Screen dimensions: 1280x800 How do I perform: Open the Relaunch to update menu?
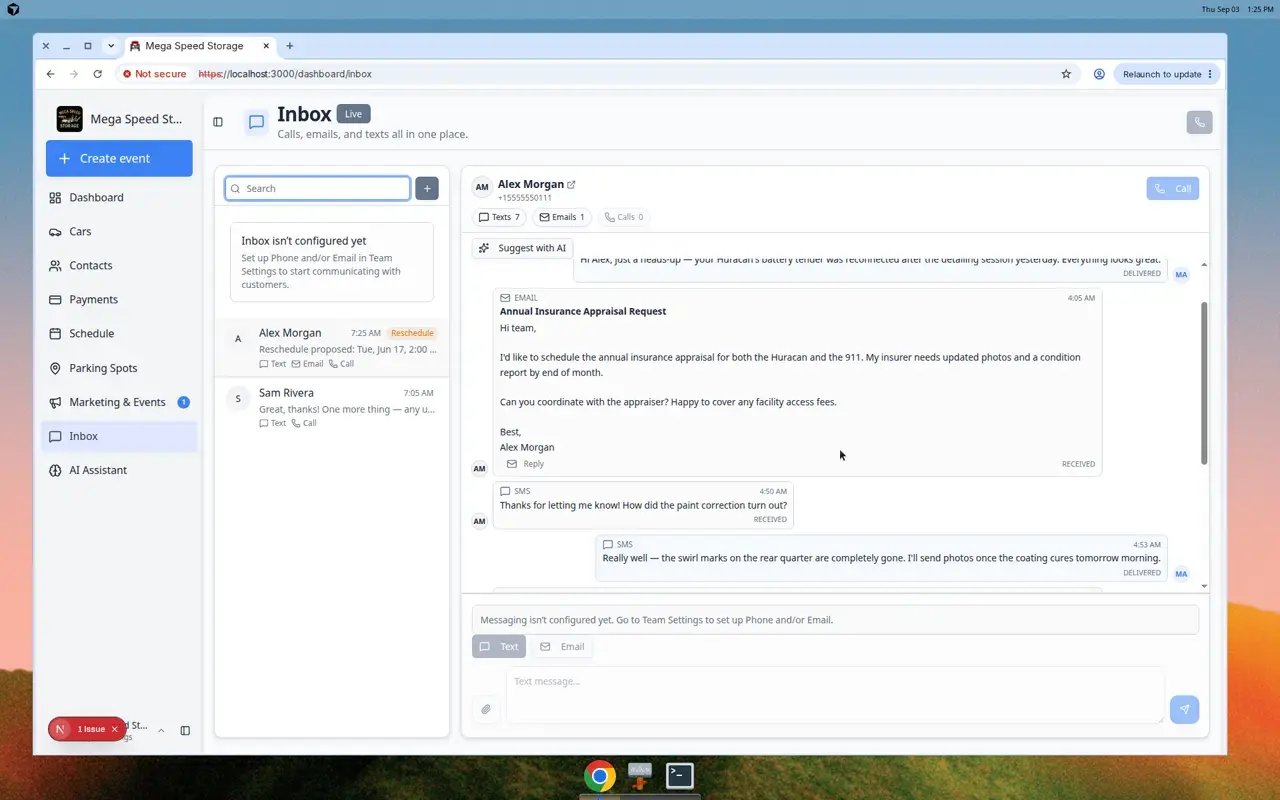tap(1168, 74)
